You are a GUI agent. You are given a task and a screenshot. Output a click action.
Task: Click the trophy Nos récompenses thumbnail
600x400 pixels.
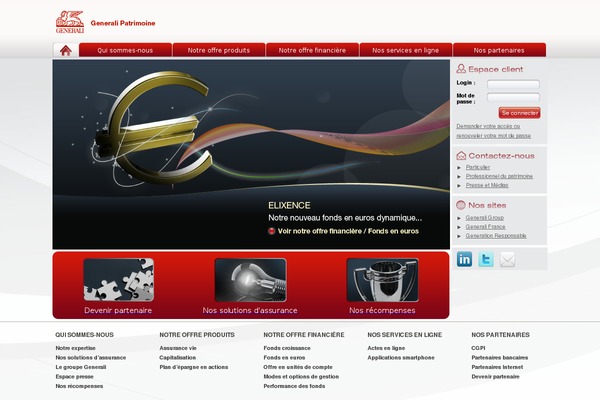(382, 280)
